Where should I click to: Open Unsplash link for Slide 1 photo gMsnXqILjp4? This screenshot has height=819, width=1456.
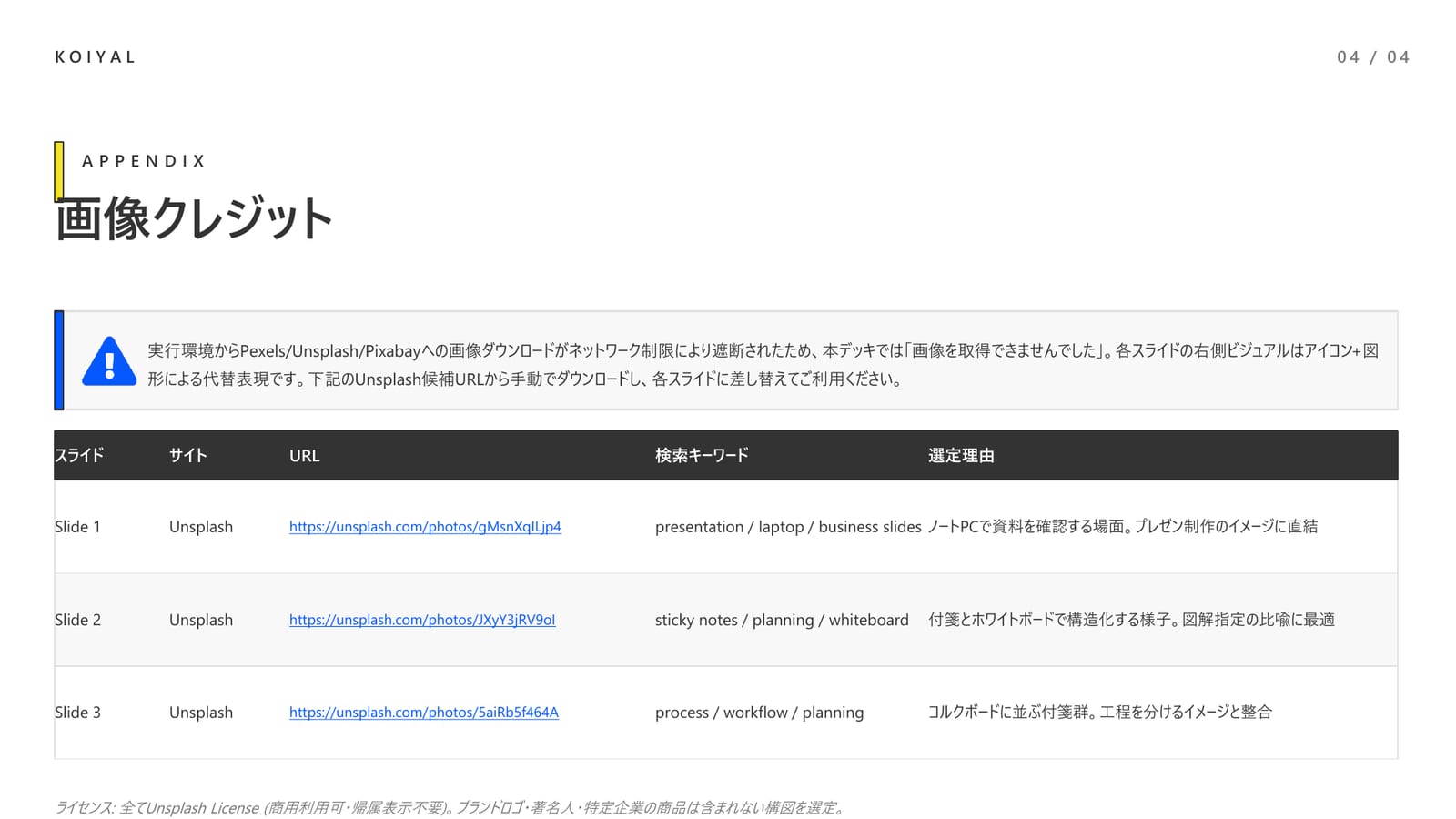pos(425,527)
